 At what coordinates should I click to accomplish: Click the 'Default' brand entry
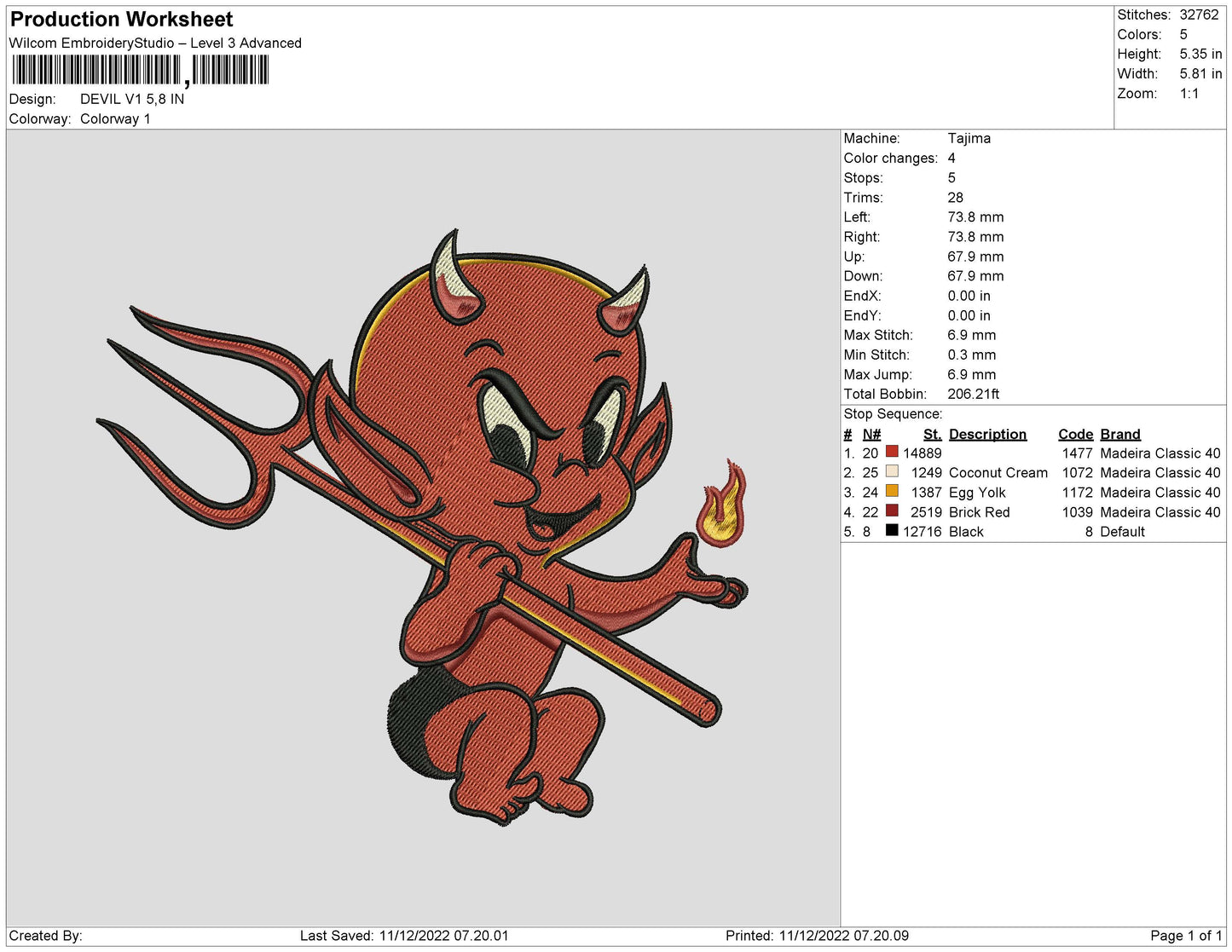pyautogui.click(x=1122, y=532)
